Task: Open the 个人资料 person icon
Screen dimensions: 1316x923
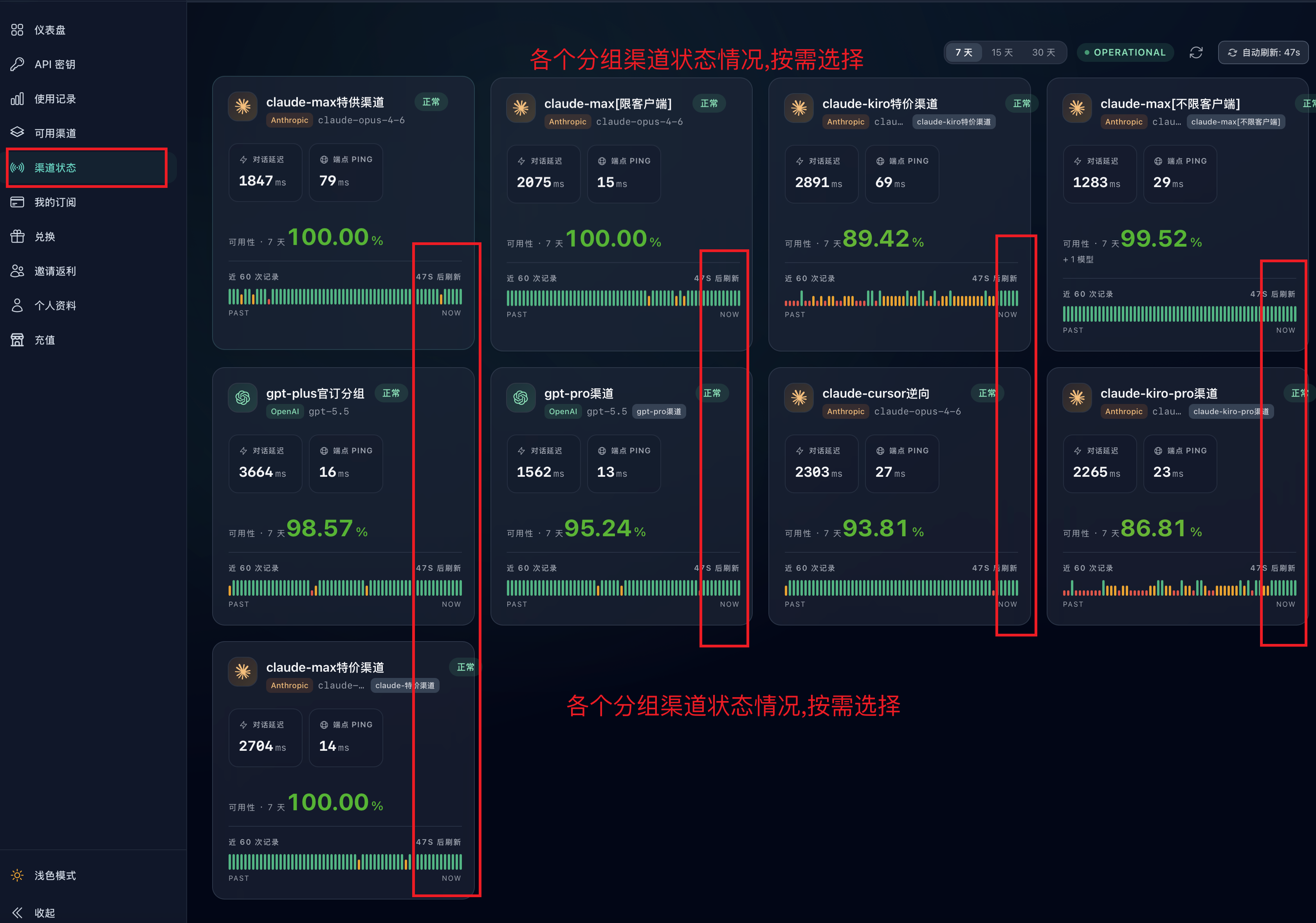Action: point(17,305)
